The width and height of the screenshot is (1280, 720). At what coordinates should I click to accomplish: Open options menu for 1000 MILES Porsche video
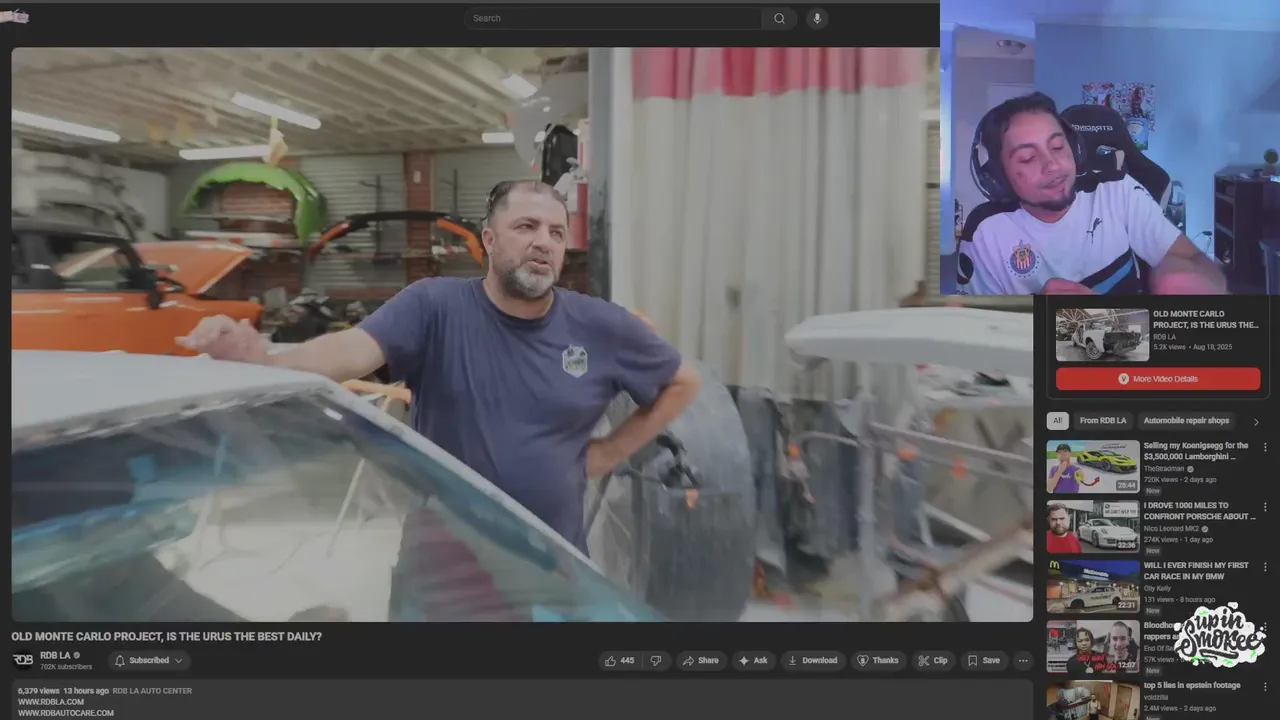tap(1265, 507)
